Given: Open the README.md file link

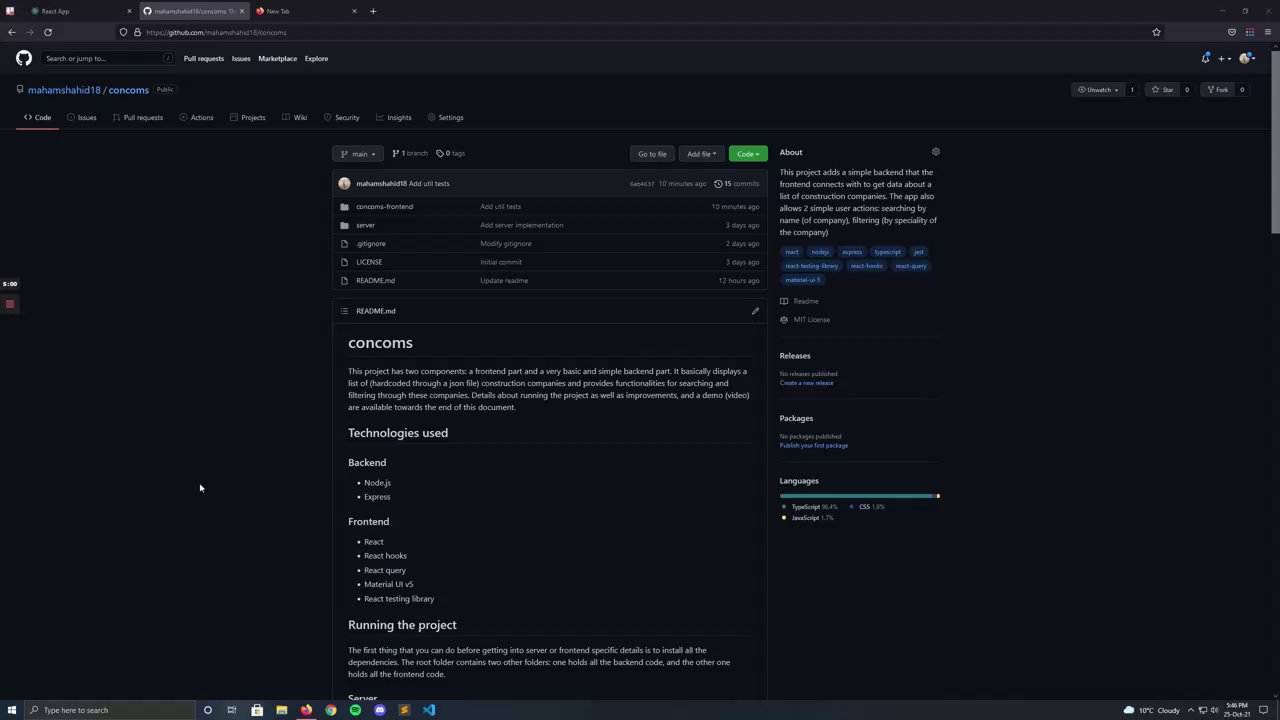Looking at the screenshot, I should [375, 281].
